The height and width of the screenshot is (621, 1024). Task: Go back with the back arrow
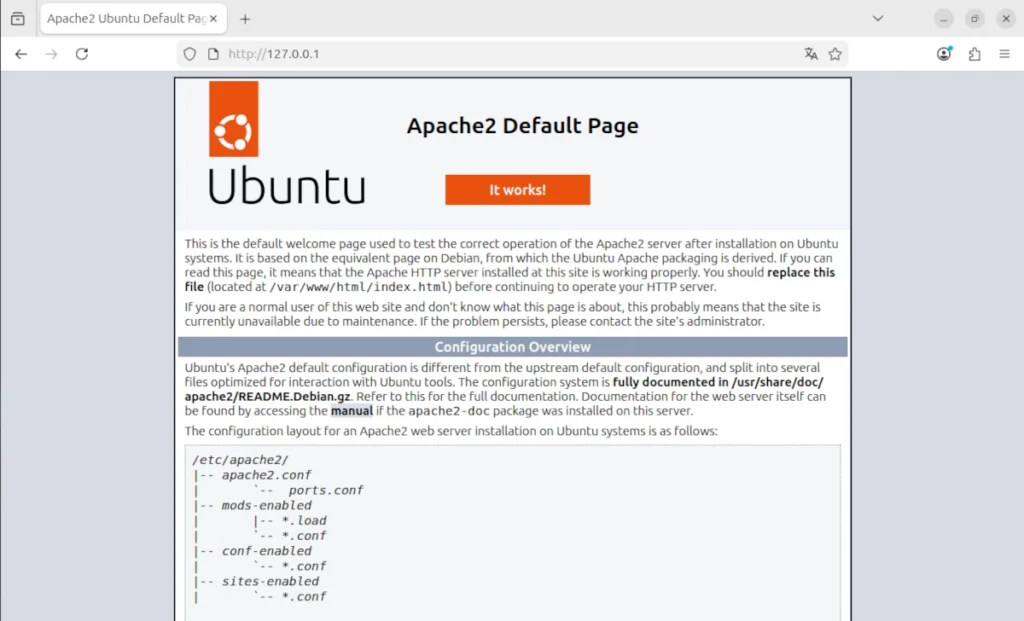(x=21, y=54)
